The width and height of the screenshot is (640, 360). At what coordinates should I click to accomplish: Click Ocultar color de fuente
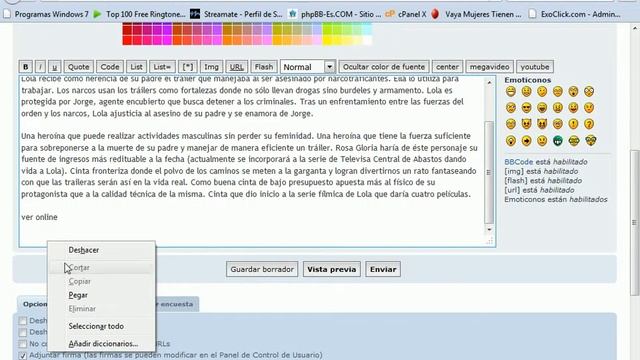tap(384, 67)
